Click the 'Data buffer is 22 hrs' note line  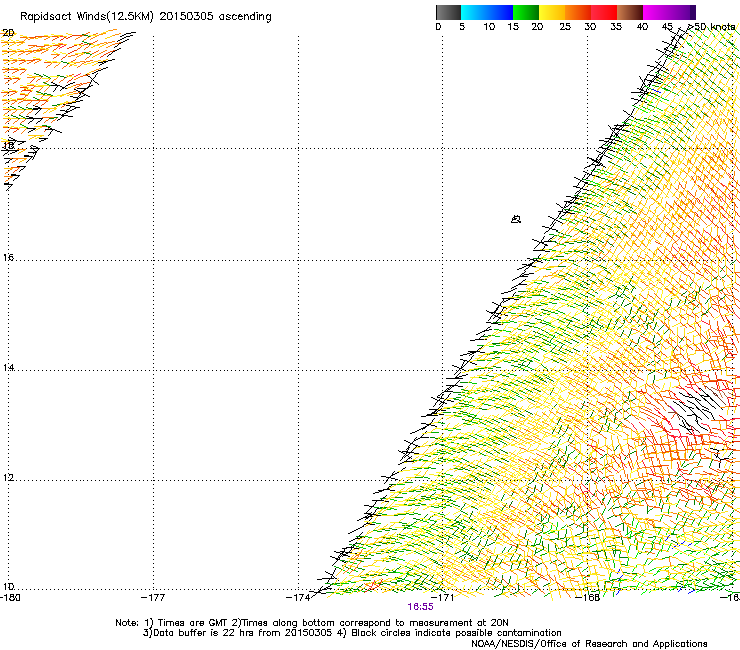pyautogui.click(x=352, y=633)
